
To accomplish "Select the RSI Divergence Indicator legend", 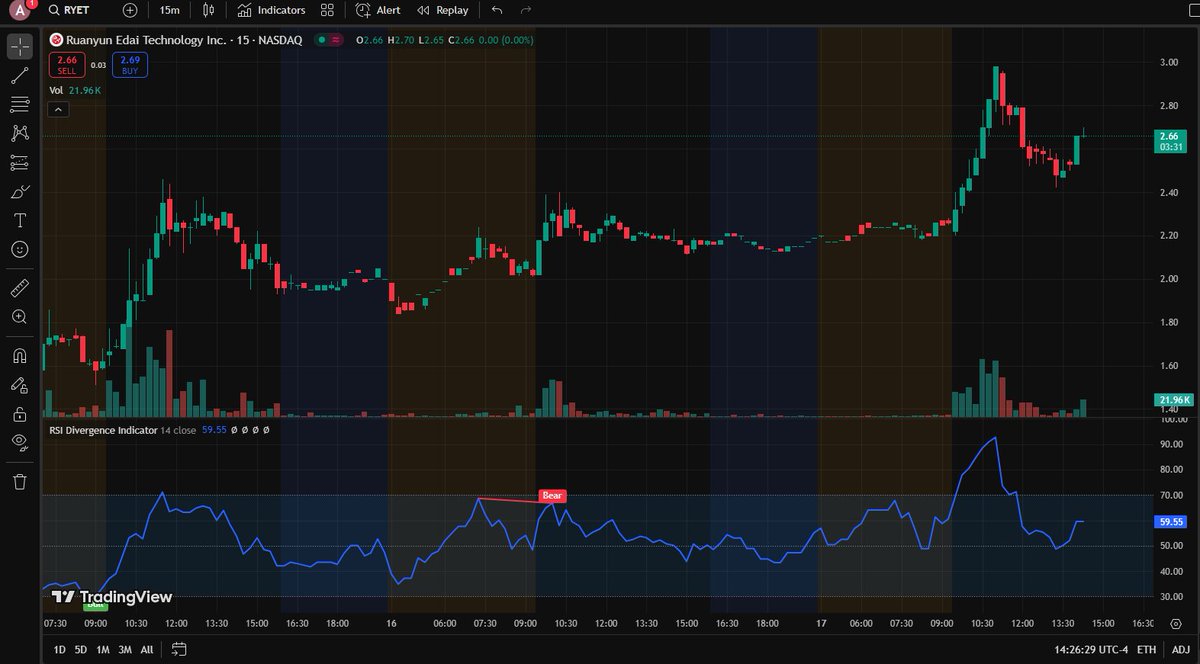I will (103, 430).
